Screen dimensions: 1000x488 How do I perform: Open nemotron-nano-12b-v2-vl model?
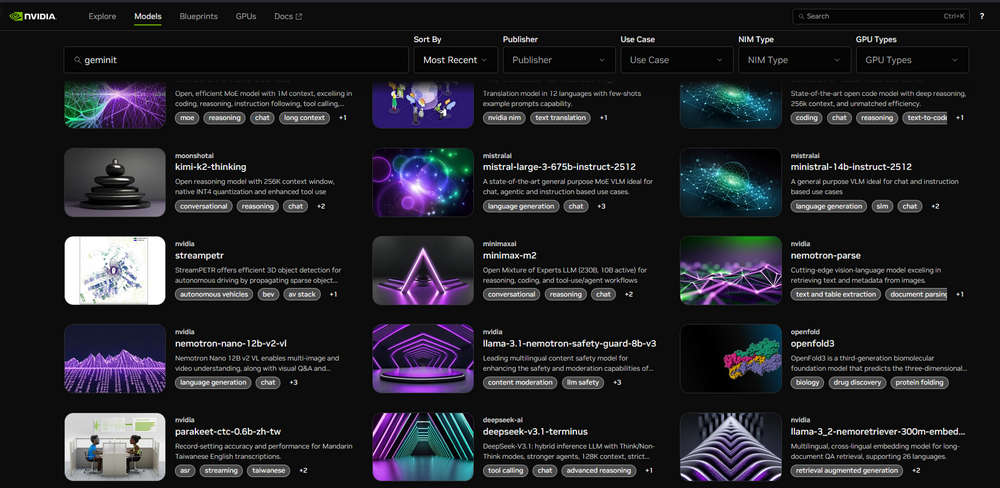[x=231, y=344]
